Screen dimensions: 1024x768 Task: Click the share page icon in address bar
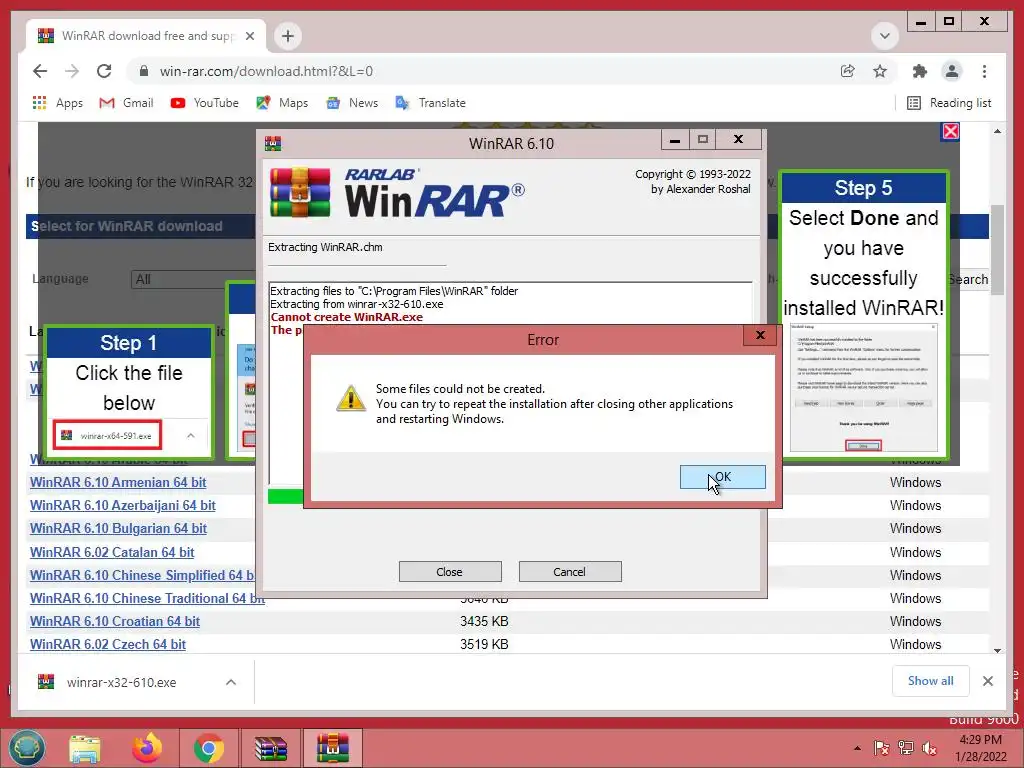coord(848,71)
